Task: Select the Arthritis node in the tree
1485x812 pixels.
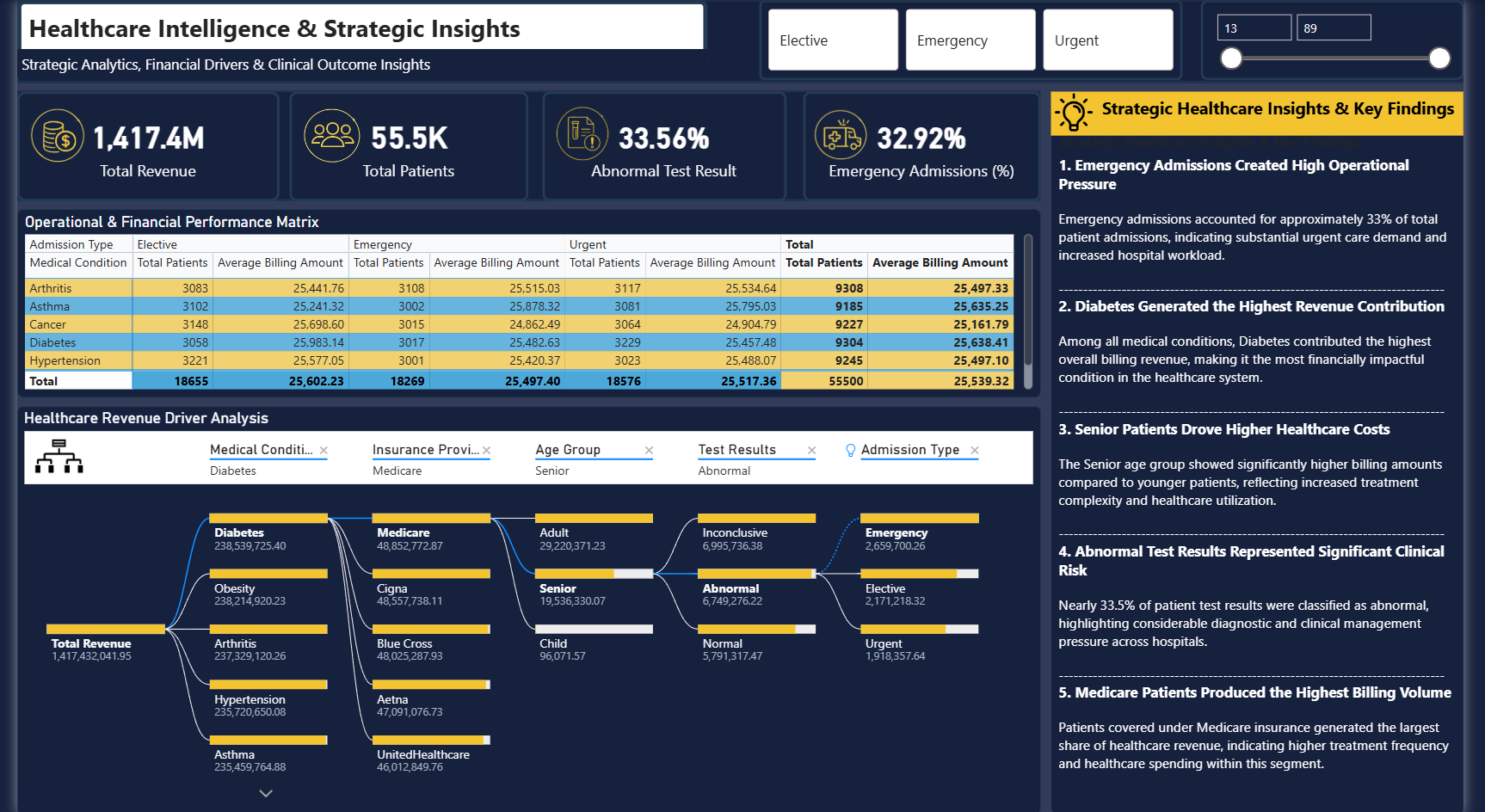Action: pyautogui.click(x=268, y=643)
